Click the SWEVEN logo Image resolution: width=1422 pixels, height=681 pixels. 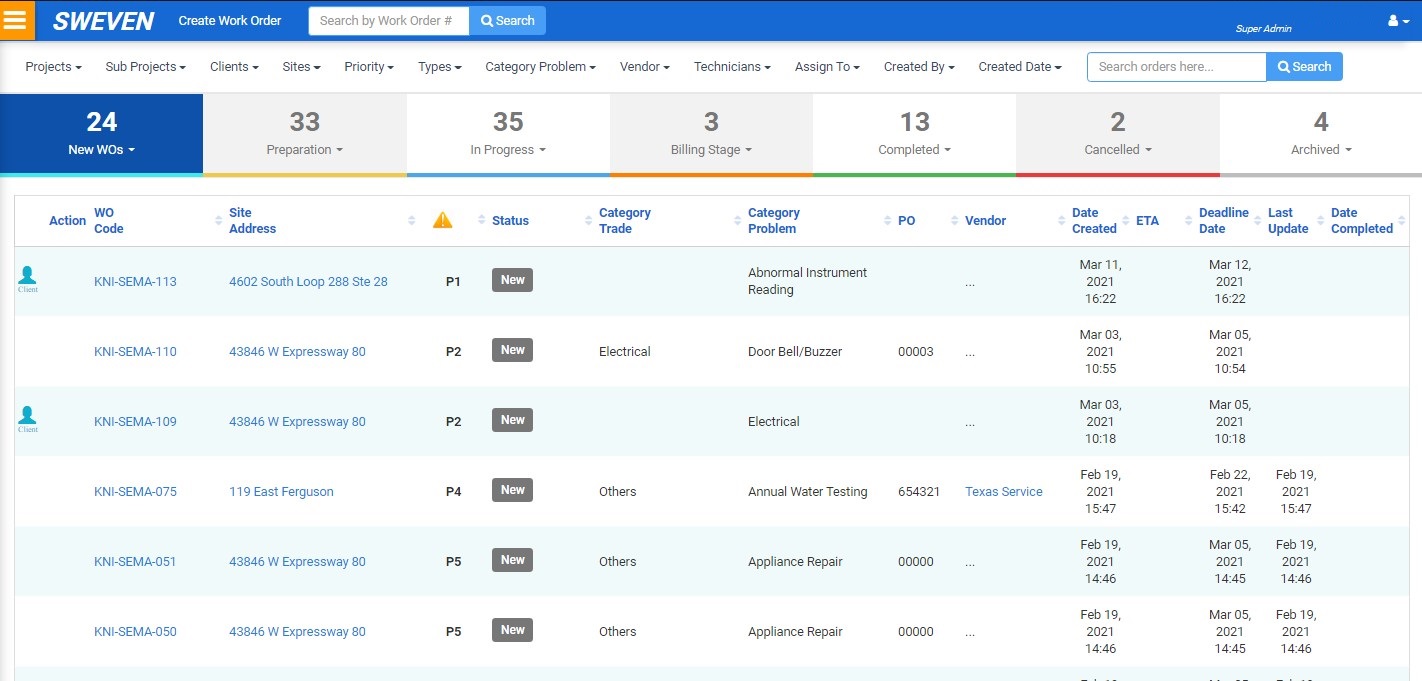point(103,21)
